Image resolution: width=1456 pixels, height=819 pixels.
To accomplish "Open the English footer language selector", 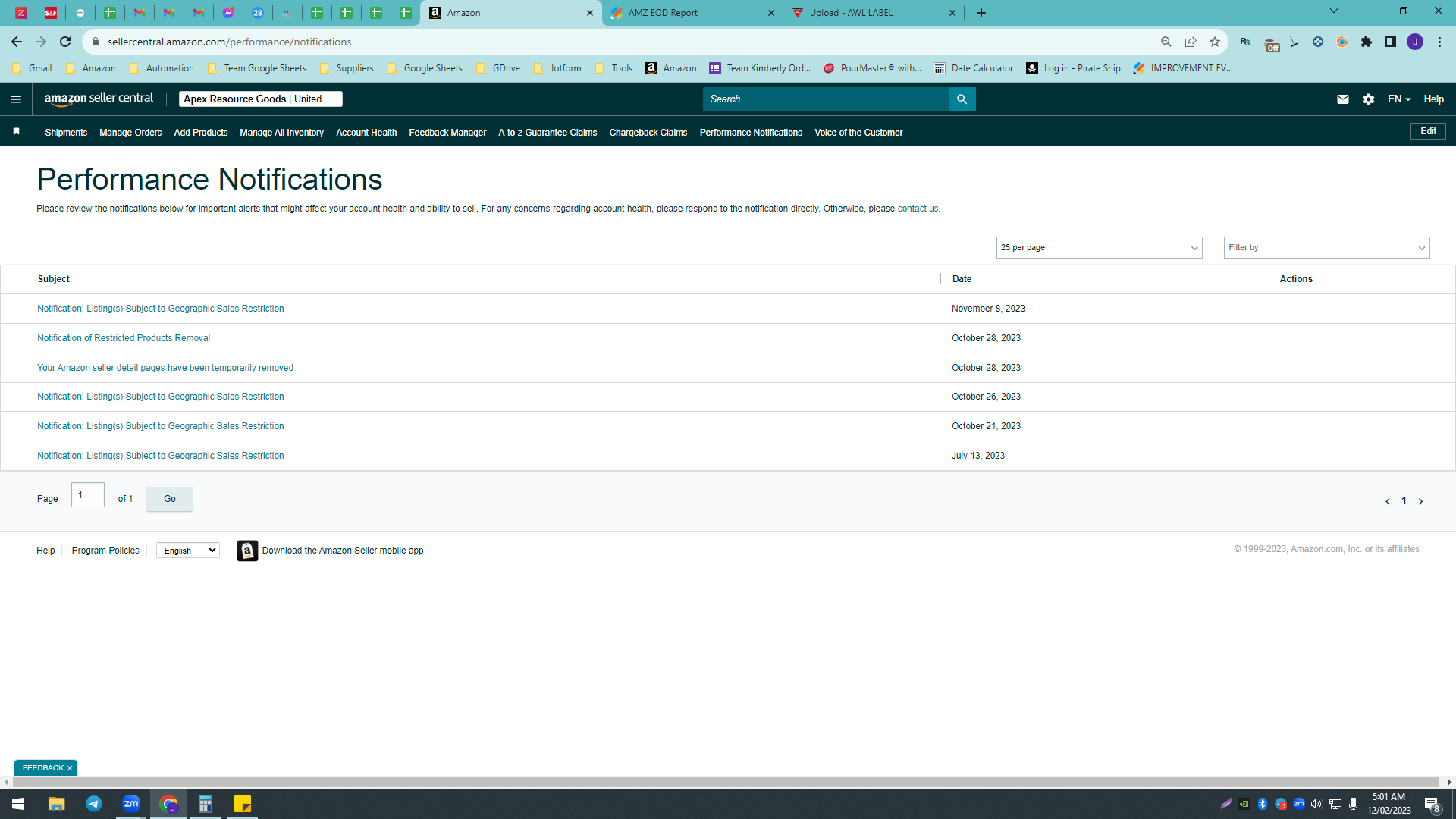I will click(x=188, y=551).
